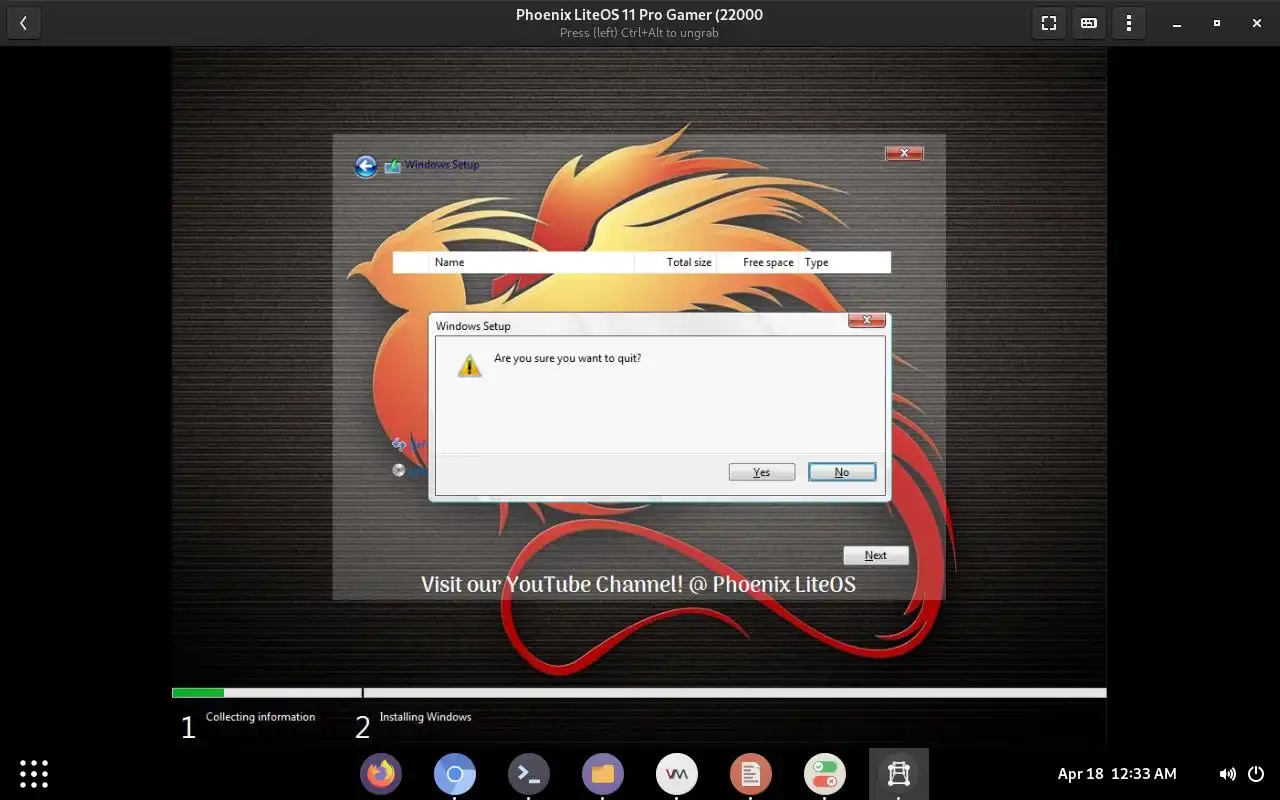Select the Type column header
1280x800 pixels.
click(845, 262)
